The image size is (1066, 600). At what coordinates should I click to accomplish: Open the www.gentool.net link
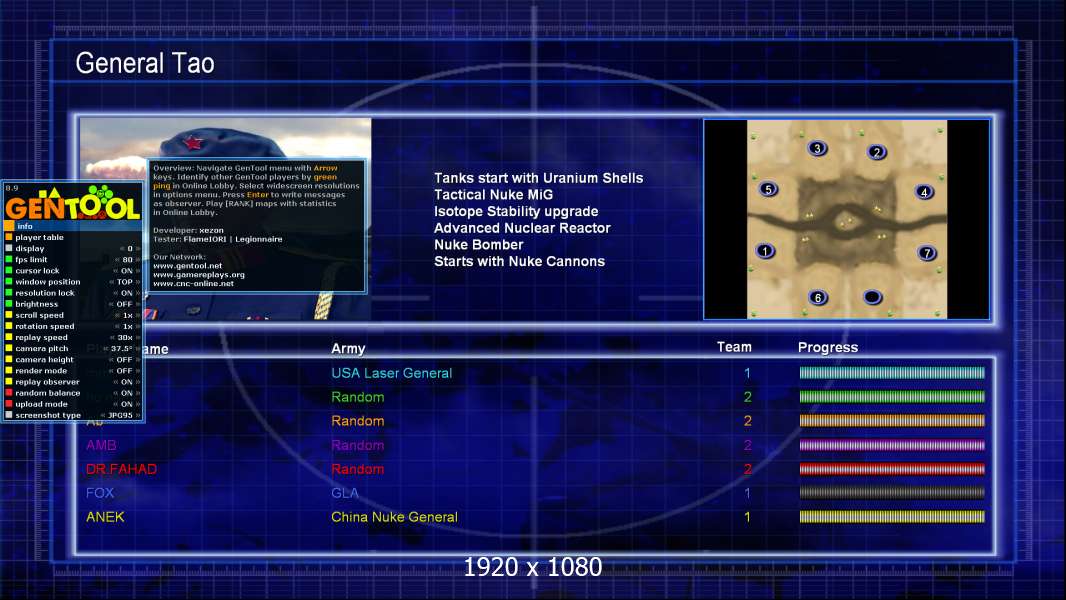(x=188, y=266)
